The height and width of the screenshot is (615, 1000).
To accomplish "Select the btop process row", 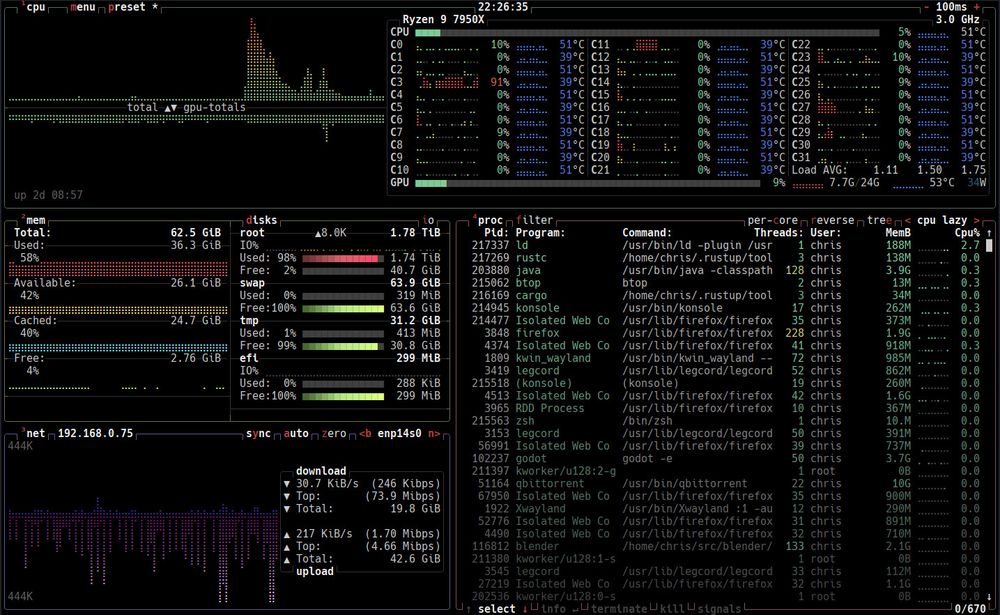I will (x=725, y=283).
